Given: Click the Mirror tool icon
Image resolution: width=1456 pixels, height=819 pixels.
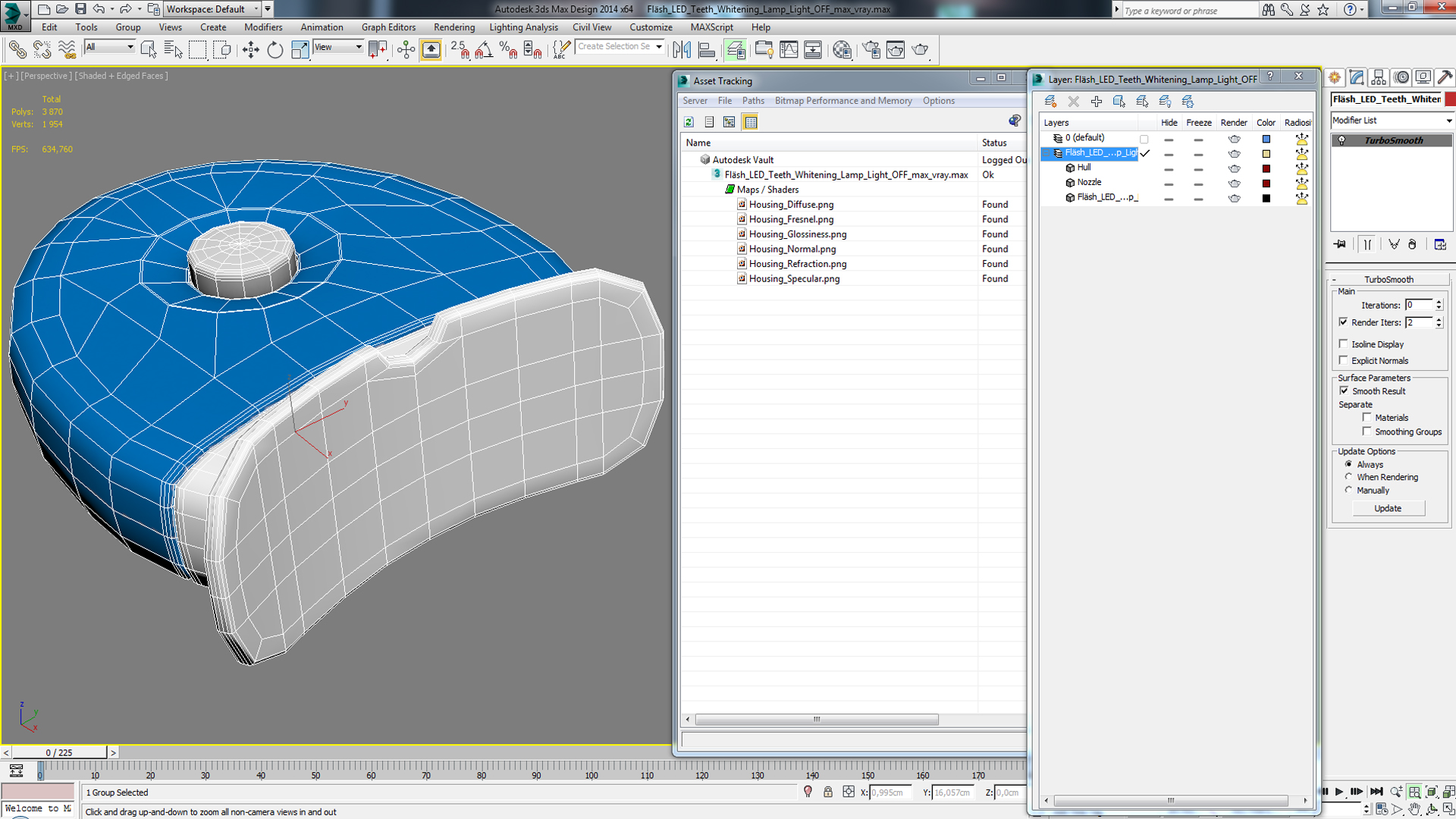Looking at the screenshot, I should click(x=682, y=50).
